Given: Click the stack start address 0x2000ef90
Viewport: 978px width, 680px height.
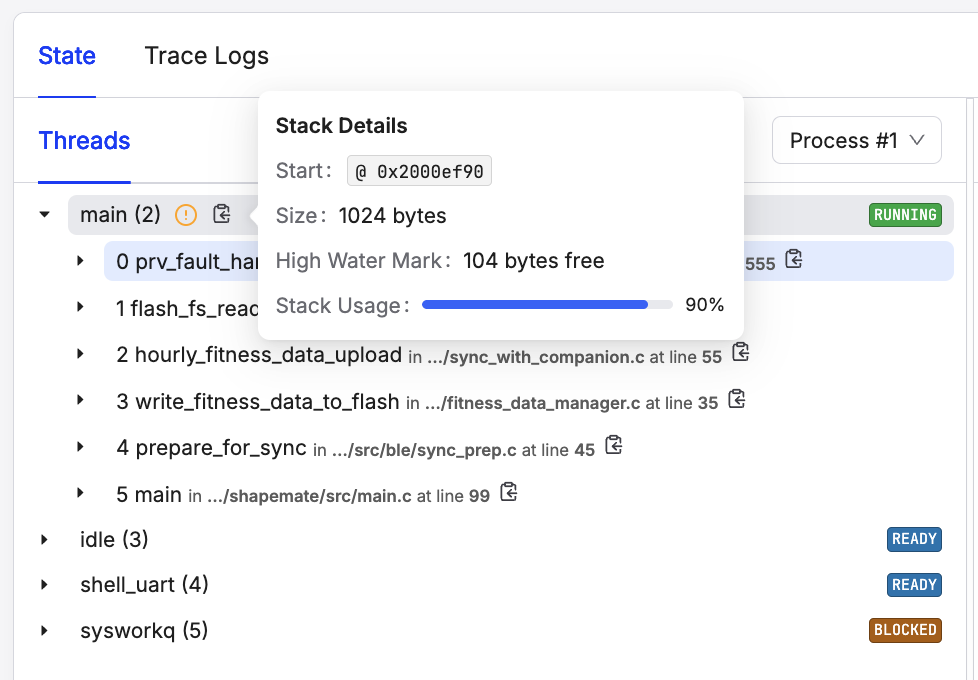Looking at the screenshot, I should (x=419, y=171).
